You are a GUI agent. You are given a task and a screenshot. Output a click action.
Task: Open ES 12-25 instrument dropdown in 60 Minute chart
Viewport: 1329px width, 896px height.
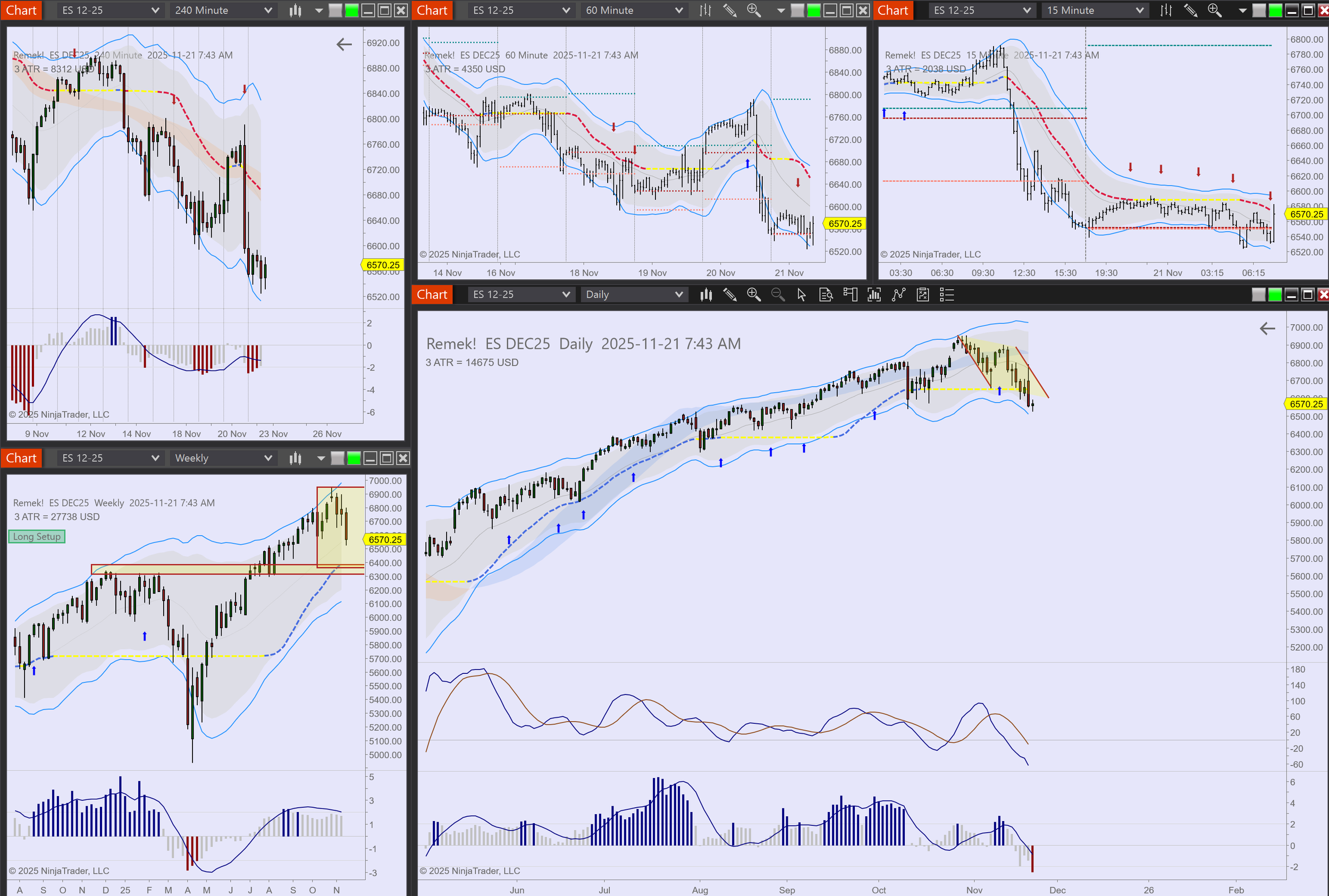[x=521, y=10]
